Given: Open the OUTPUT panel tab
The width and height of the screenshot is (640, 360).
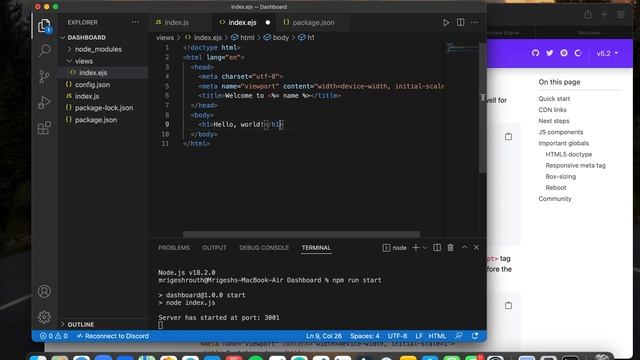Looking at the screenshot, I should click(x=214, y=248).
